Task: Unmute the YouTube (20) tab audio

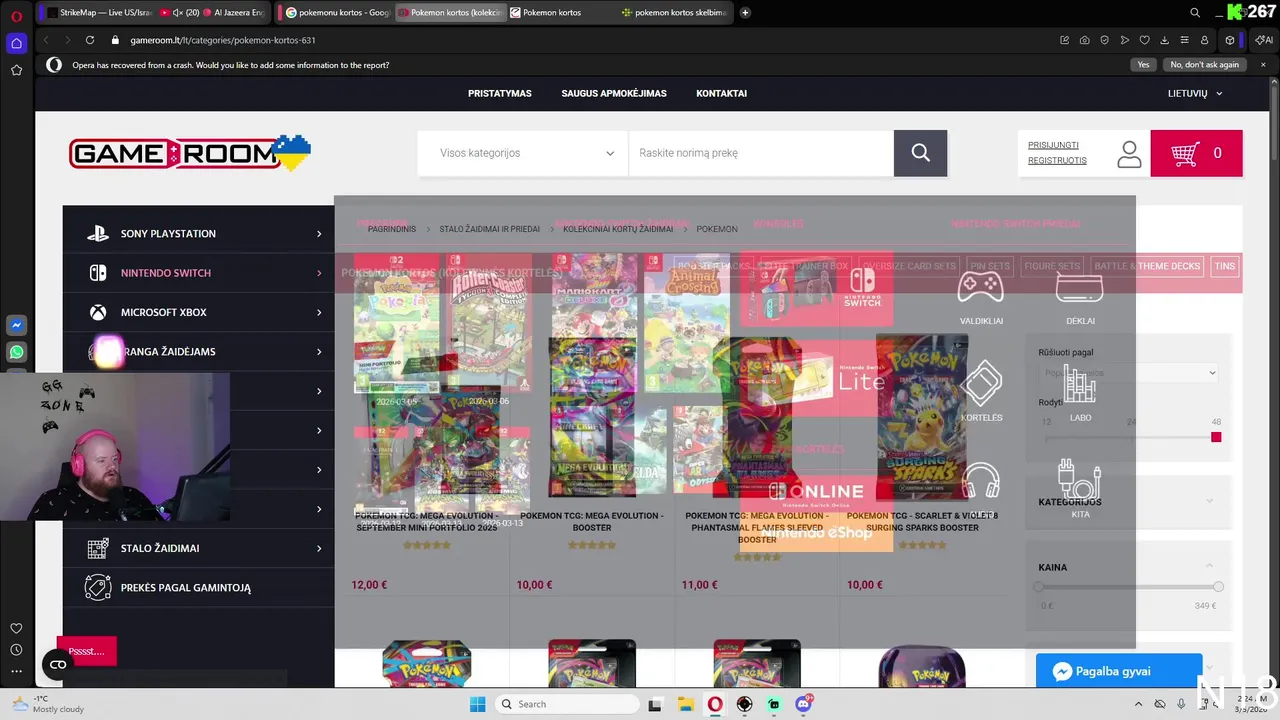Action: pyautogui.click(x=177, y=13)
